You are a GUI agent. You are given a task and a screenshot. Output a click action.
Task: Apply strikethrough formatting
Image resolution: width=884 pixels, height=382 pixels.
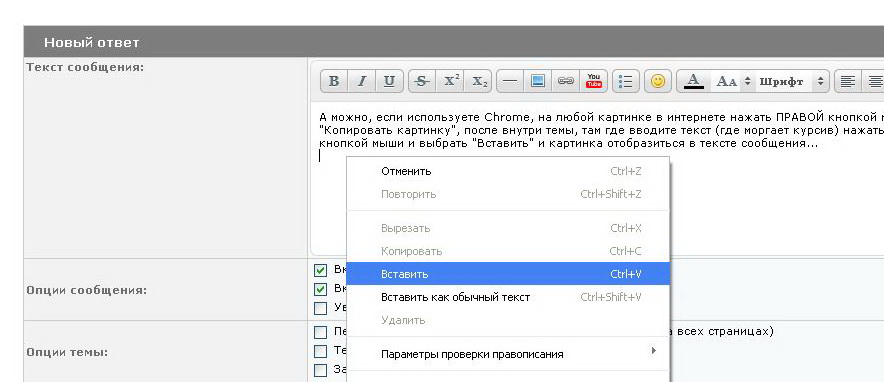tap(421, 81)
